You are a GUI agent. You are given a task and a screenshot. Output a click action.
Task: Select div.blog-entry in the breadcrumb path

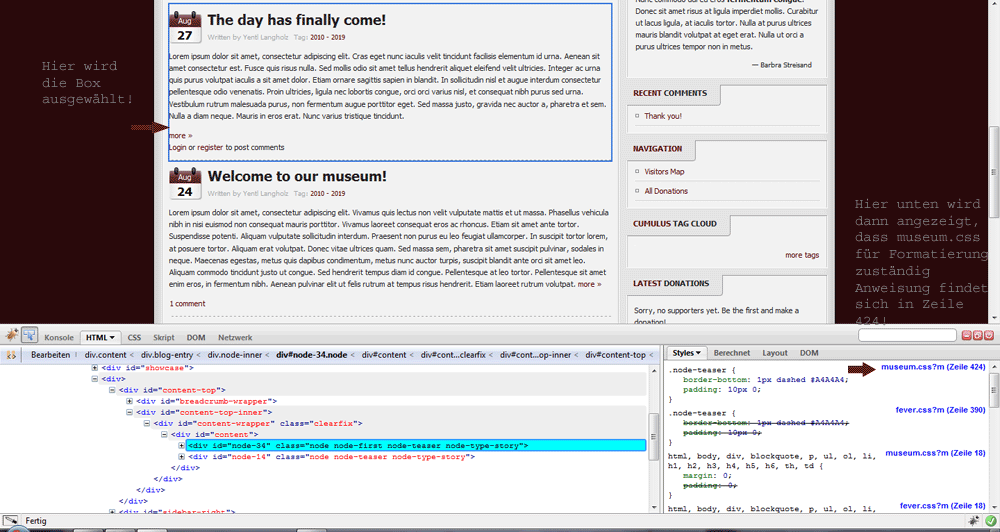pos(168,354)
